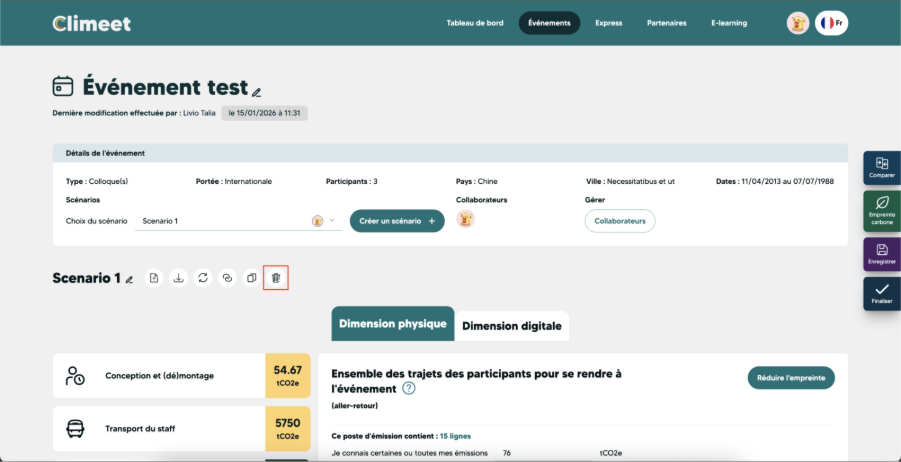Image resolution: width=901 pixels, height=462 pixels.
Task: Open the user avatar menu
Action: tap(798, 23)
